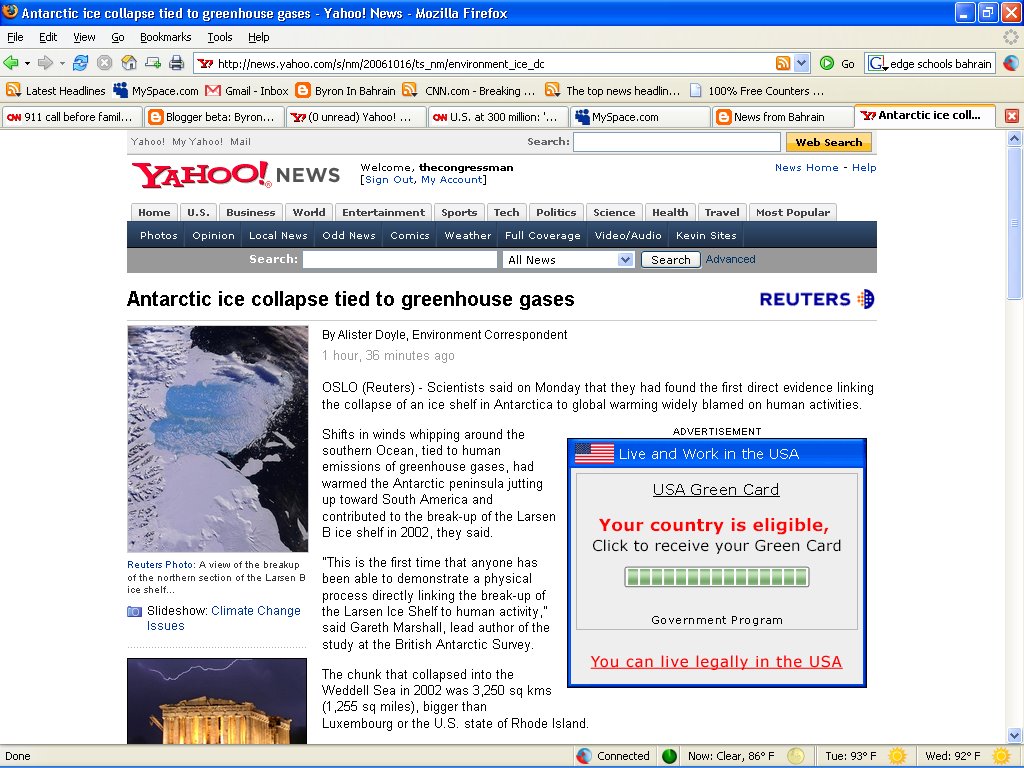Open the All News search category dropdown
This screenshot has height=768, width=1024.
coord(569,260)
